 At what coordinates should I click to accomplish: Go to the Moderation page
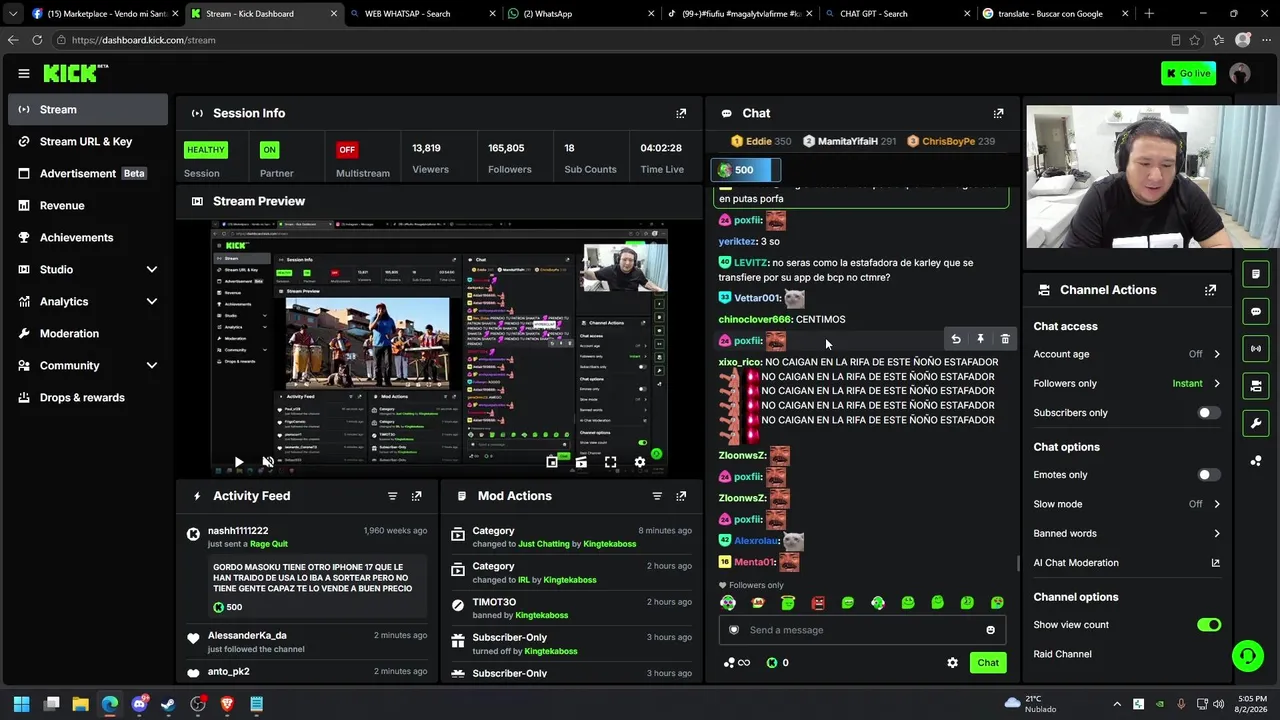coord(88,333)
